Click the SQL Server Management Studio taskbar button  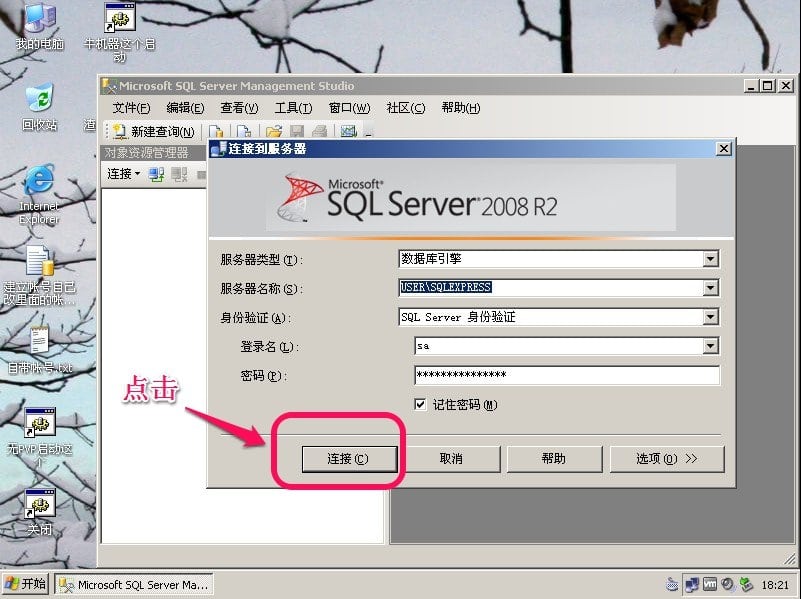(x=133, y=585)
